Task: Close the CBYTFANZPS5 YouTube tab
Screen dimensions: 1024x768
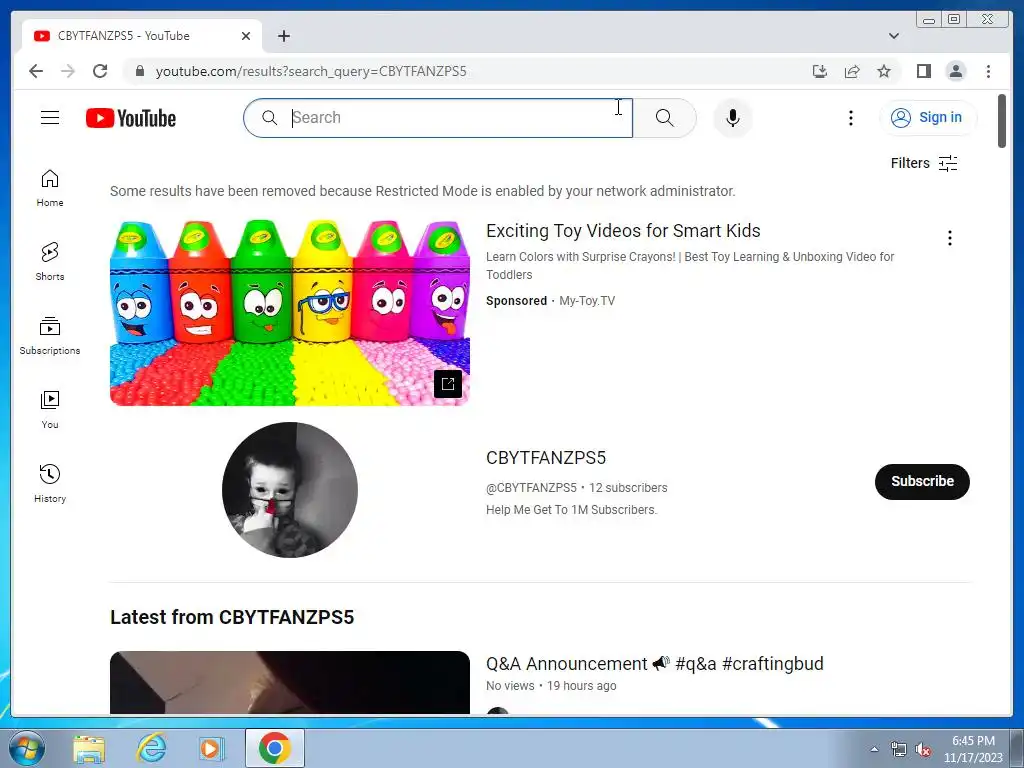Action: click(246, 36)
